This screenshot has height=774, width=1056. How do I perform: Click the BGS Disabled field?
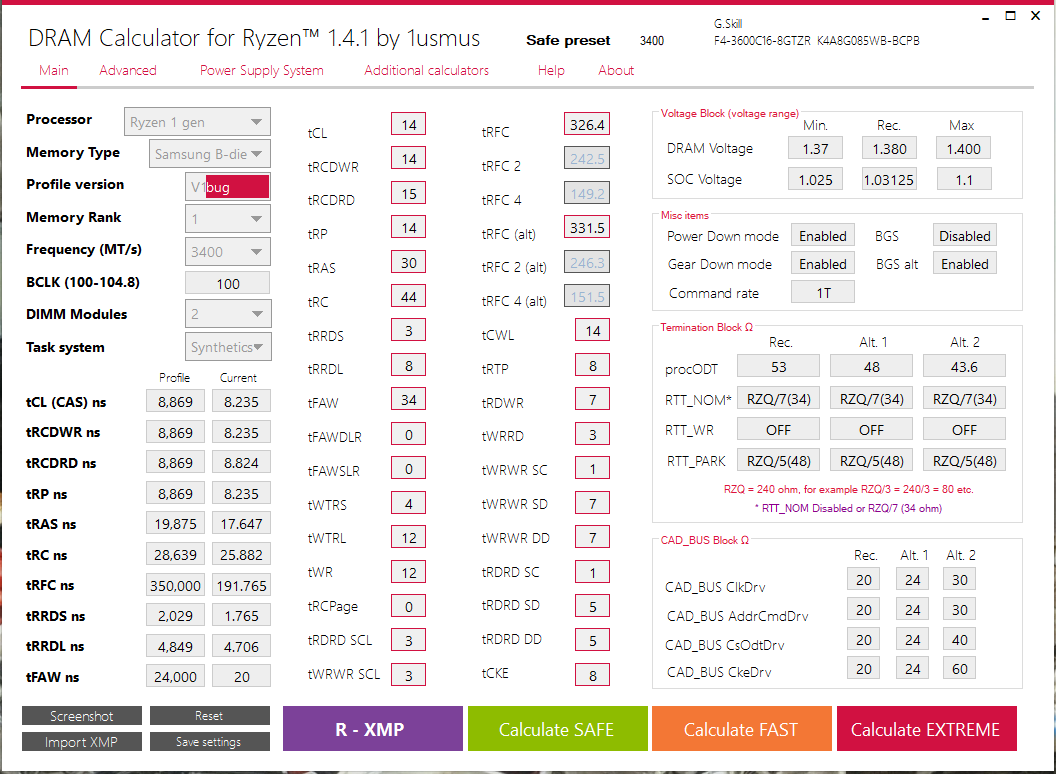(964, 236)
